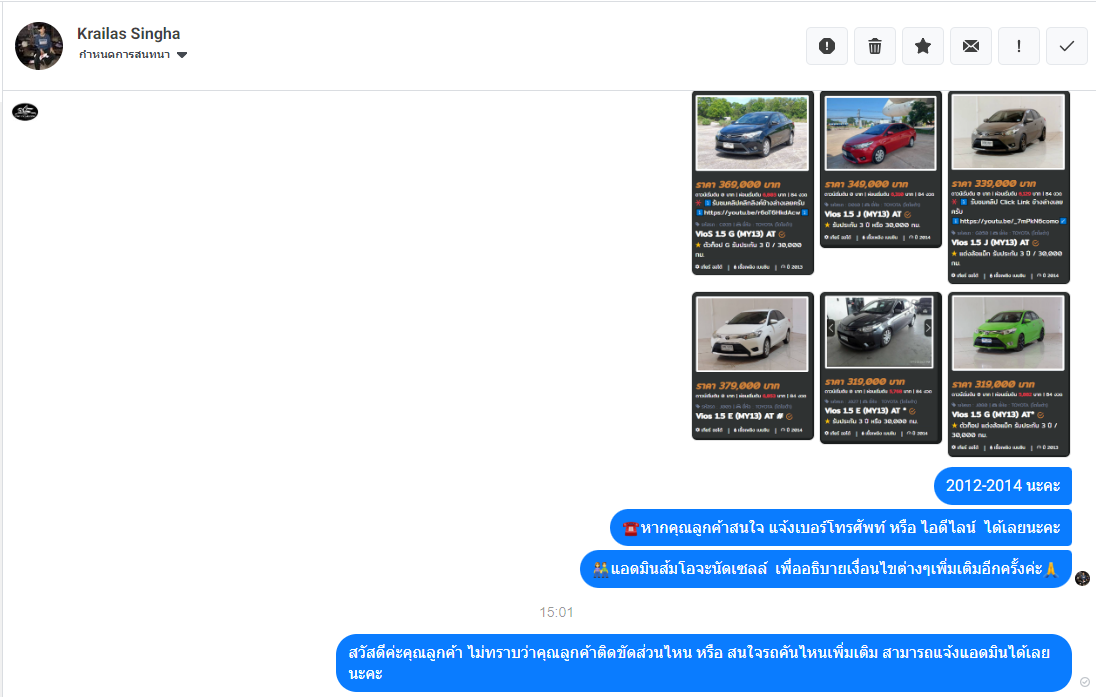Click the priority exclamation mark button

coord(1018,46)
